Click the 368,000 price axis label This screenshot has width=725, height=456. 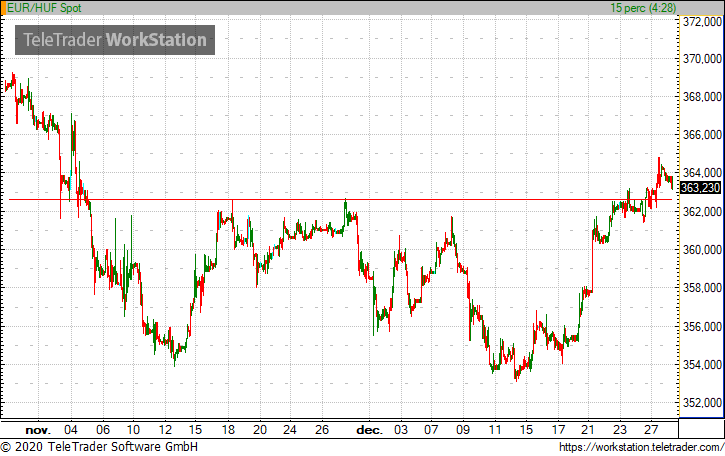(702, 97)
